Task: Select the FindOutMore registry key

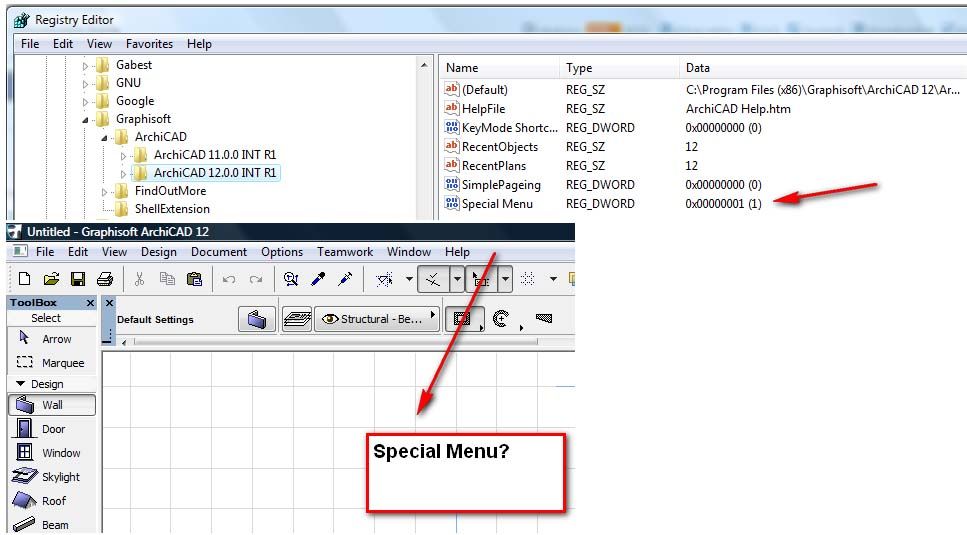Action: 170,190
